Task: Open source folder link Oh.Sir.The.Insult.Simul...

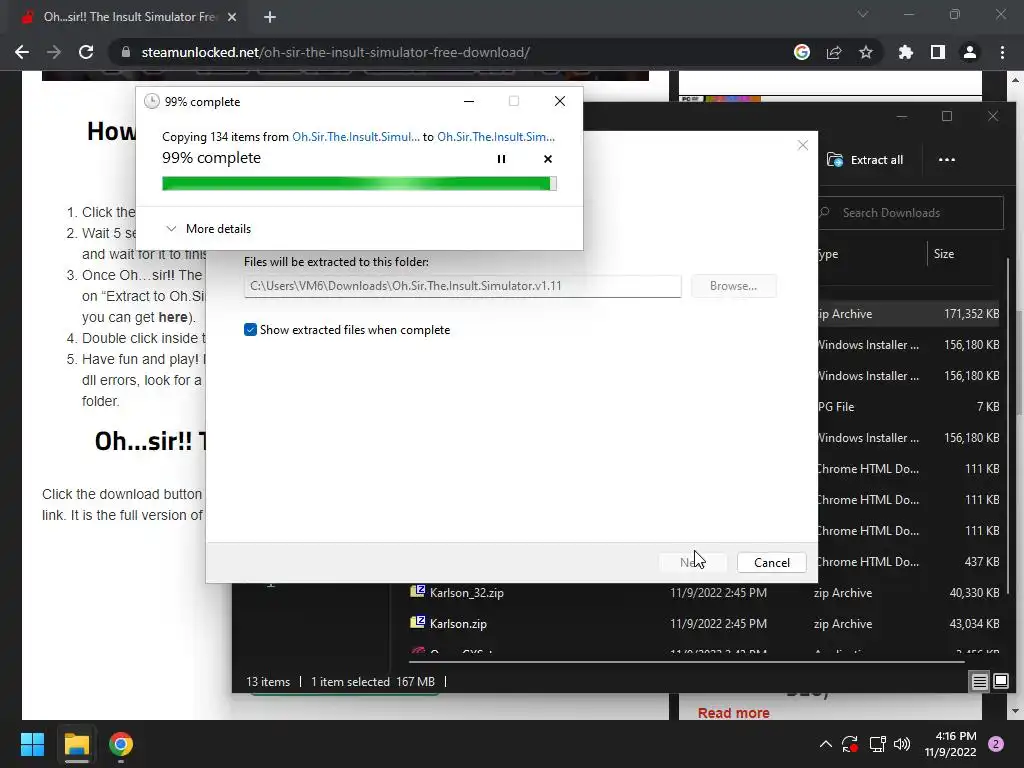Action: (356, 136)
